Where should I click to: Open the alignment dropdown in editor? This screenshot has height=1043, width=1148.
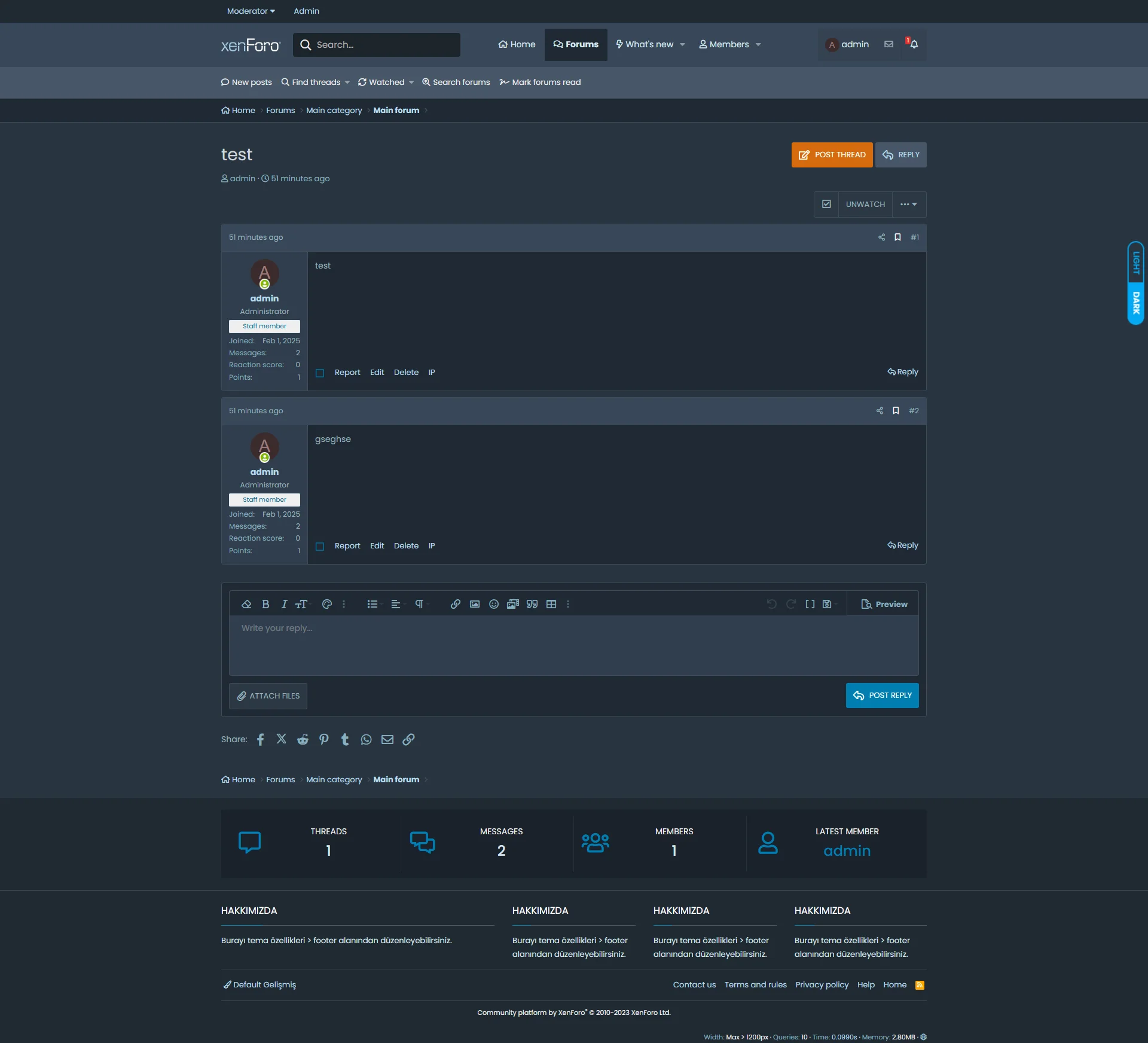tap(397, 604)
